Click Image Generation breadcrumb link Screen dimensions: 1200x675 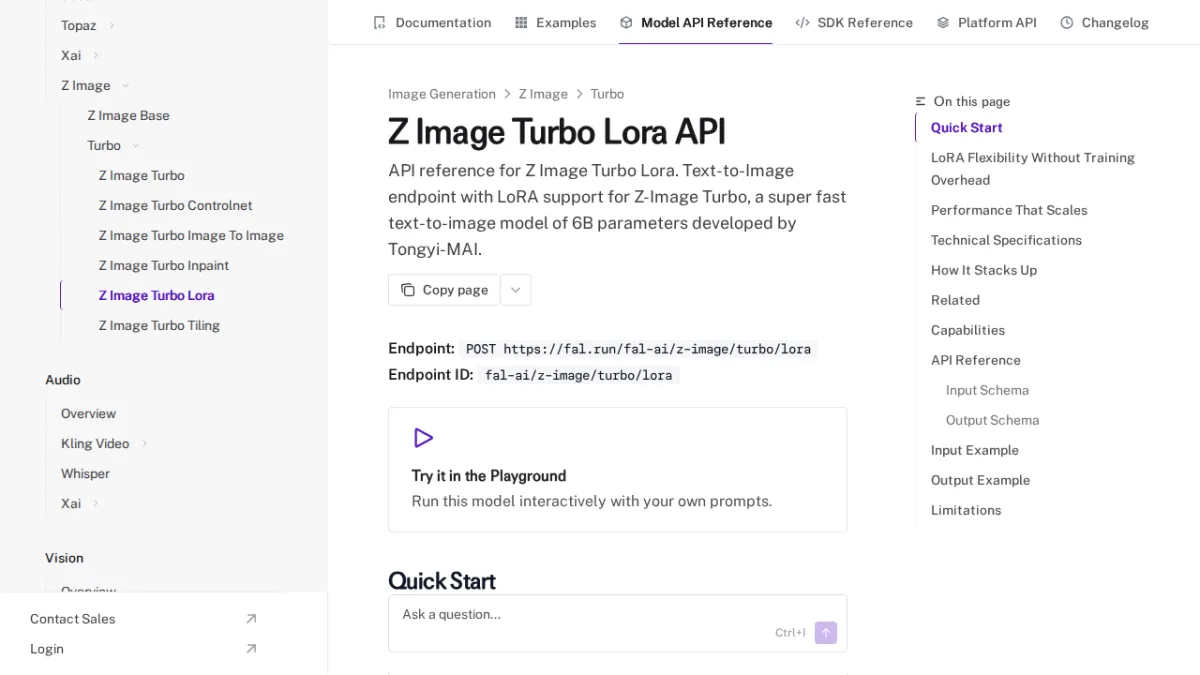pos(442,94)
